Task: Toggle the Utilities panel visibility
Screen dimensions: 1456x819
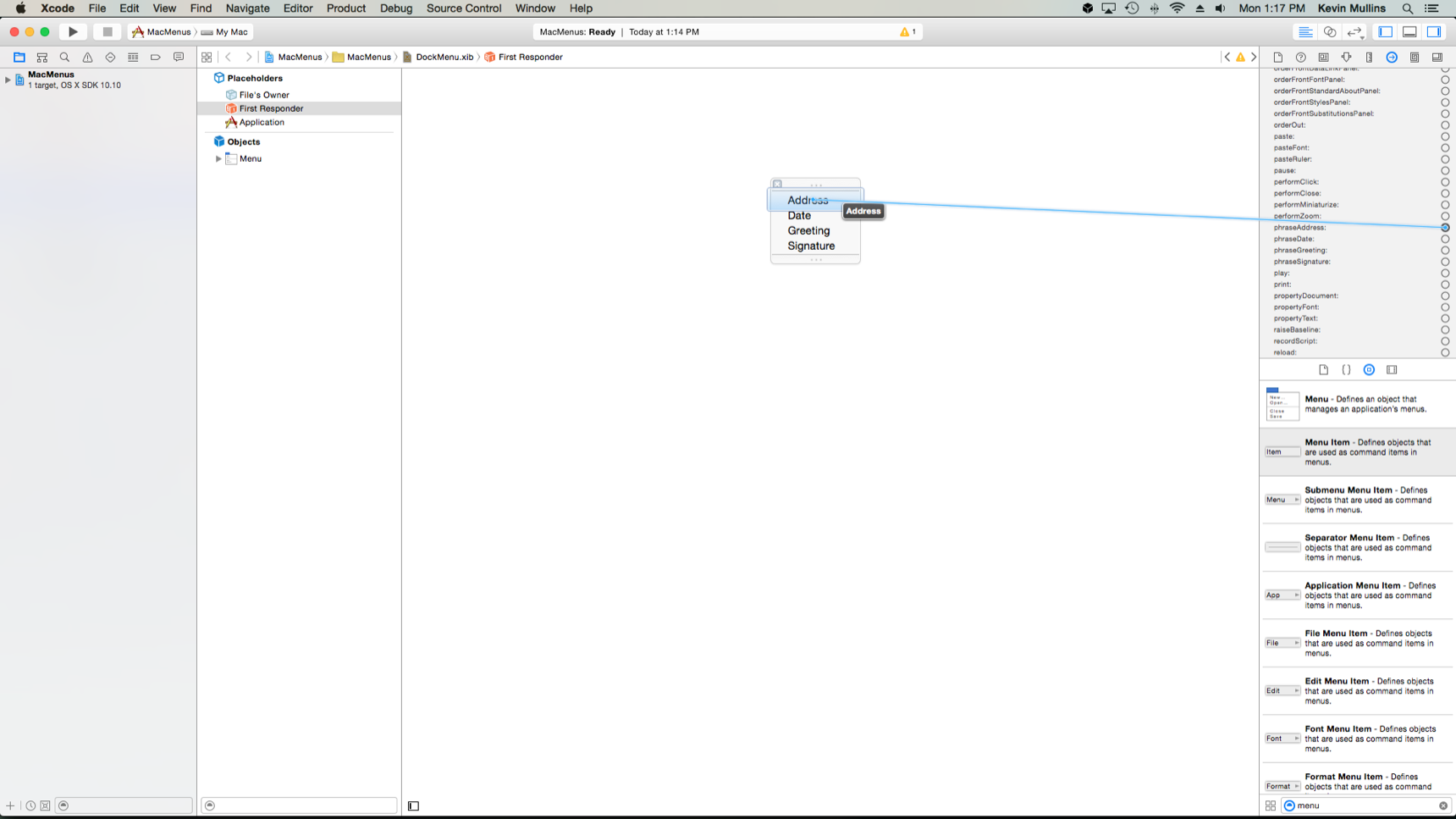Action: click(x=1434, y=32)
